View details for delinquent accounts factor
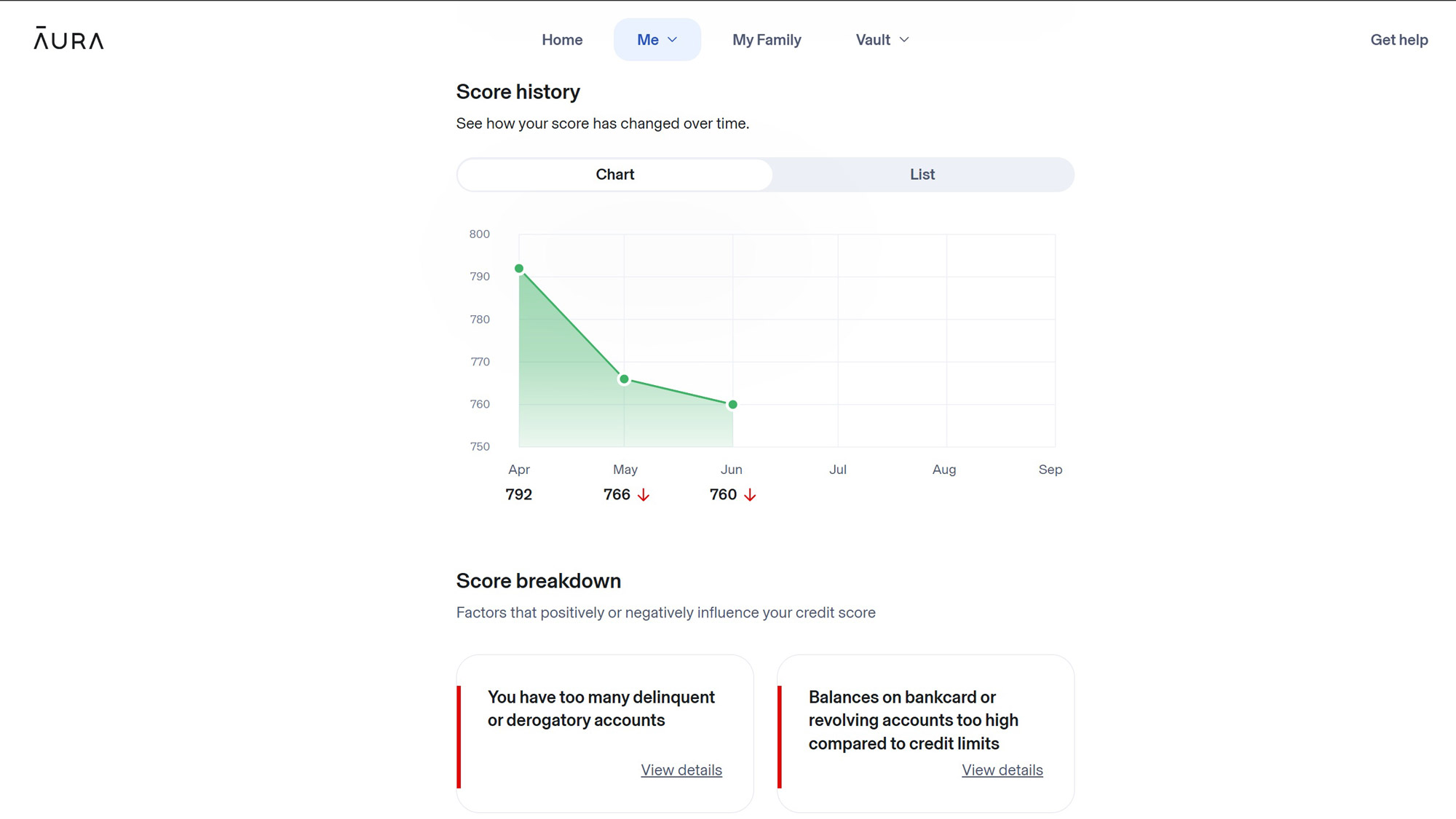The width and height of the screenshot is (1456, 819). tap(681, 770)
